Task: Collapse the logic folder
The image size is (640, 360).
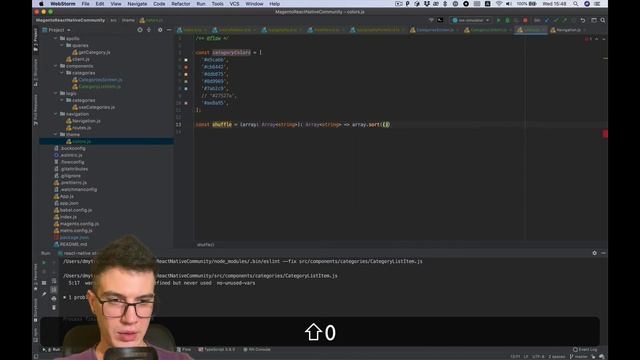Action: click(x=56, y=93)
